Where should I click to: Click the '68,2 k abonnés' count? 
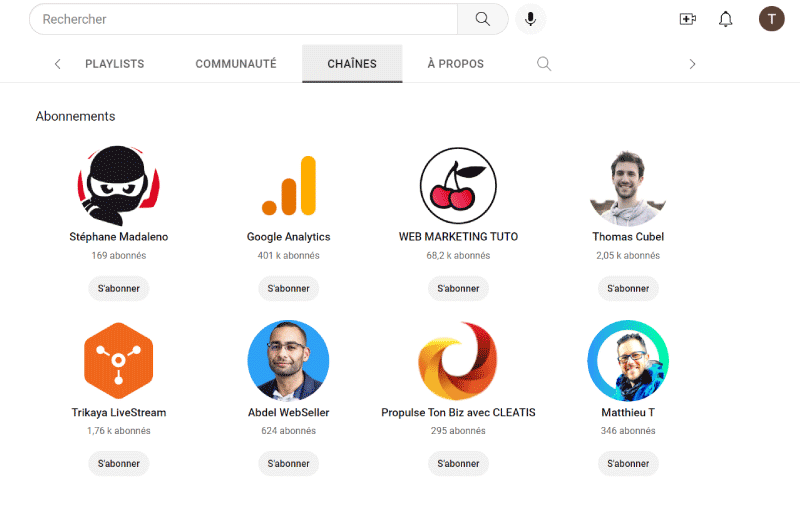coord(458,256)
